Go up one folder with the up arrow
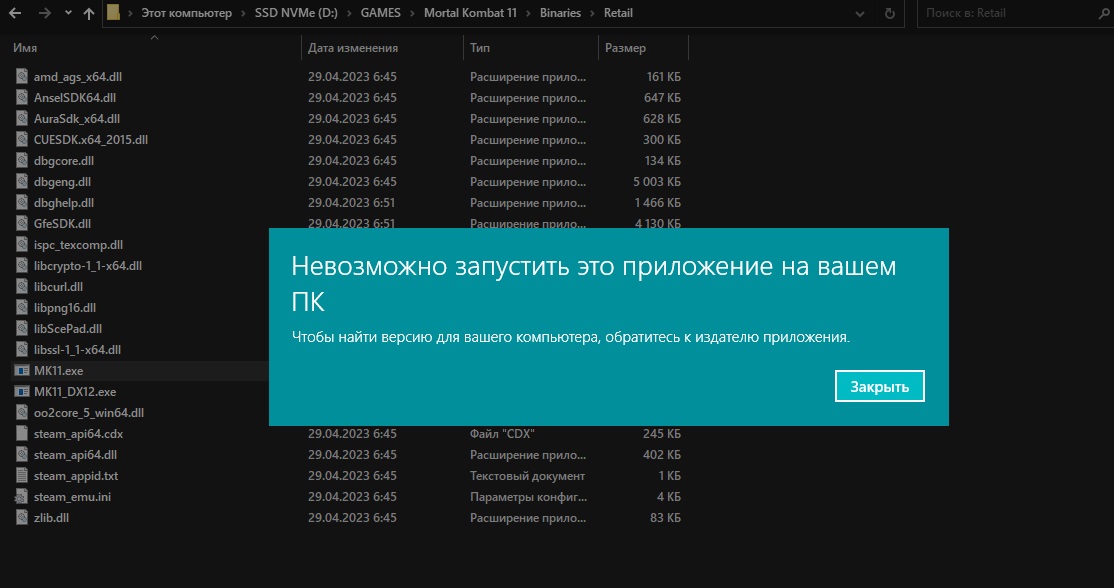 pos(89,14)
